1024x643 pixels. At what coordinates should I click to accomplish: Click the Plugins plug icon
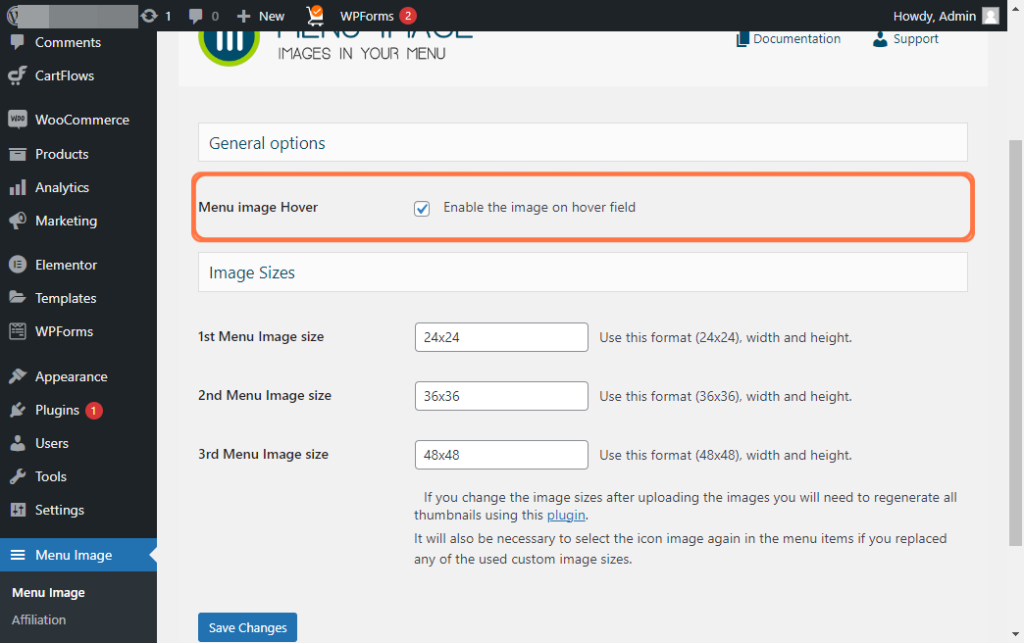(x=18, y=410)
